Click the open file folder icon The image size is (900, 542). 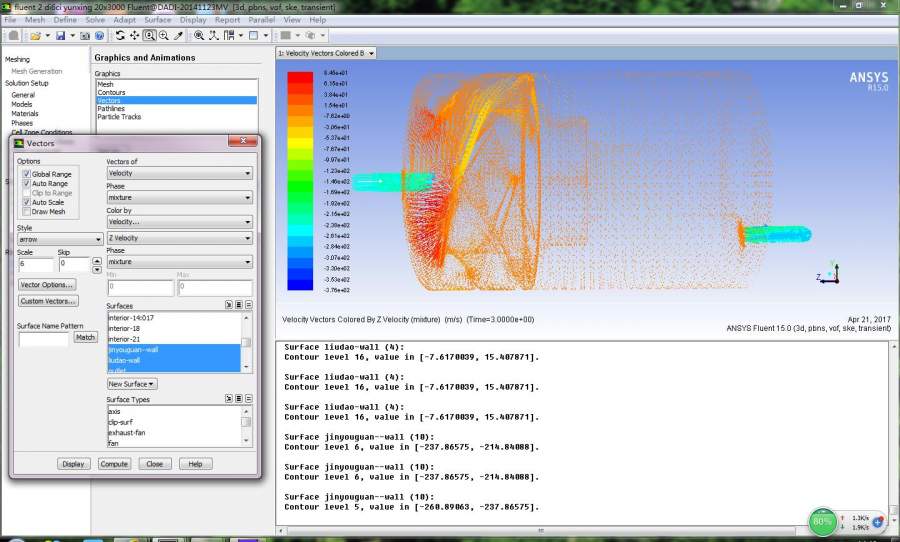click(x=35, y=36)
